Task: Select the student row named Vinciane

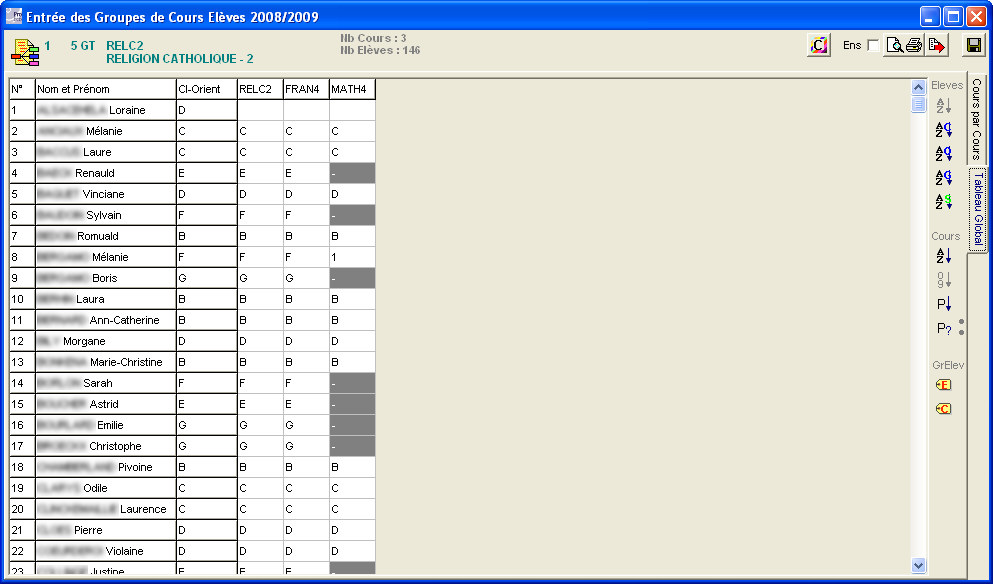Action: 193,194
